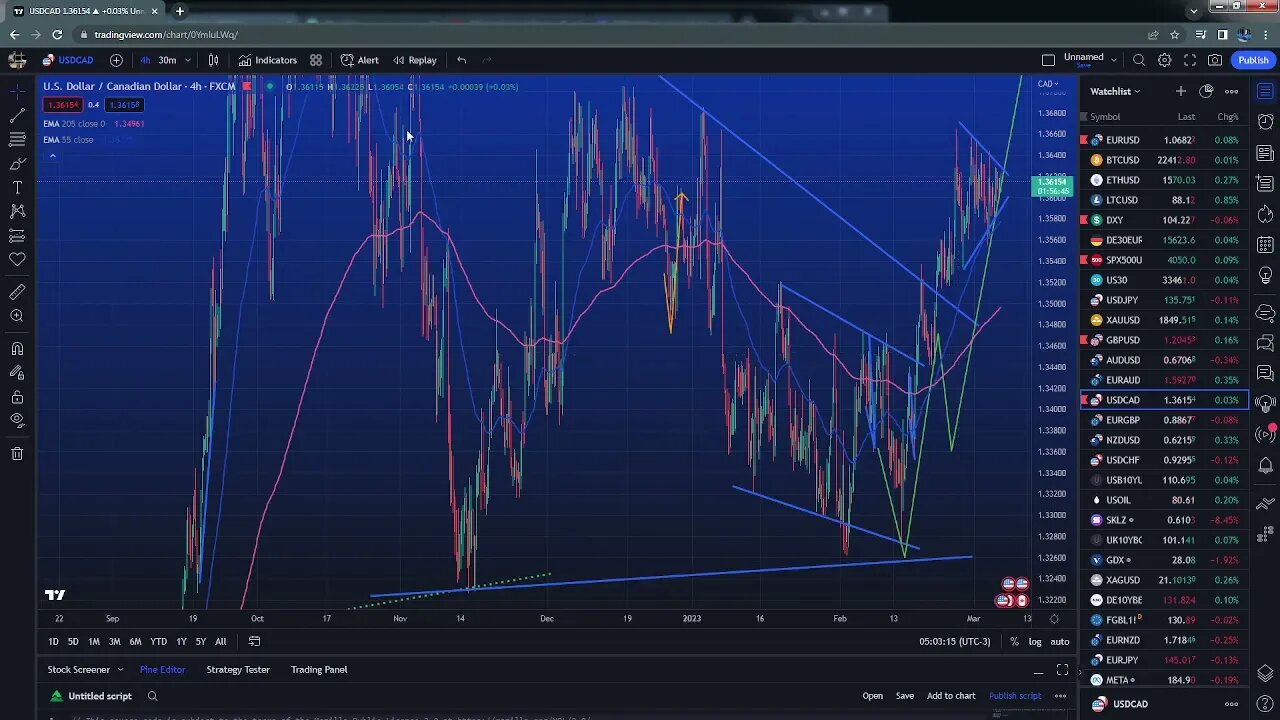Enter fullscreen mode

click(x=1190, y=60)
